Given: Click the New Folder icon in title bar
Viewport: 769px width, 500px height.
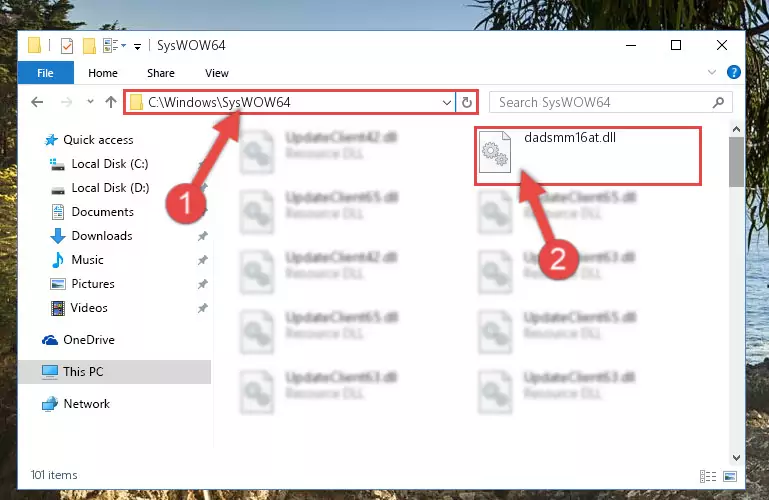Looking at the screenshot, I should click(89, 46).
